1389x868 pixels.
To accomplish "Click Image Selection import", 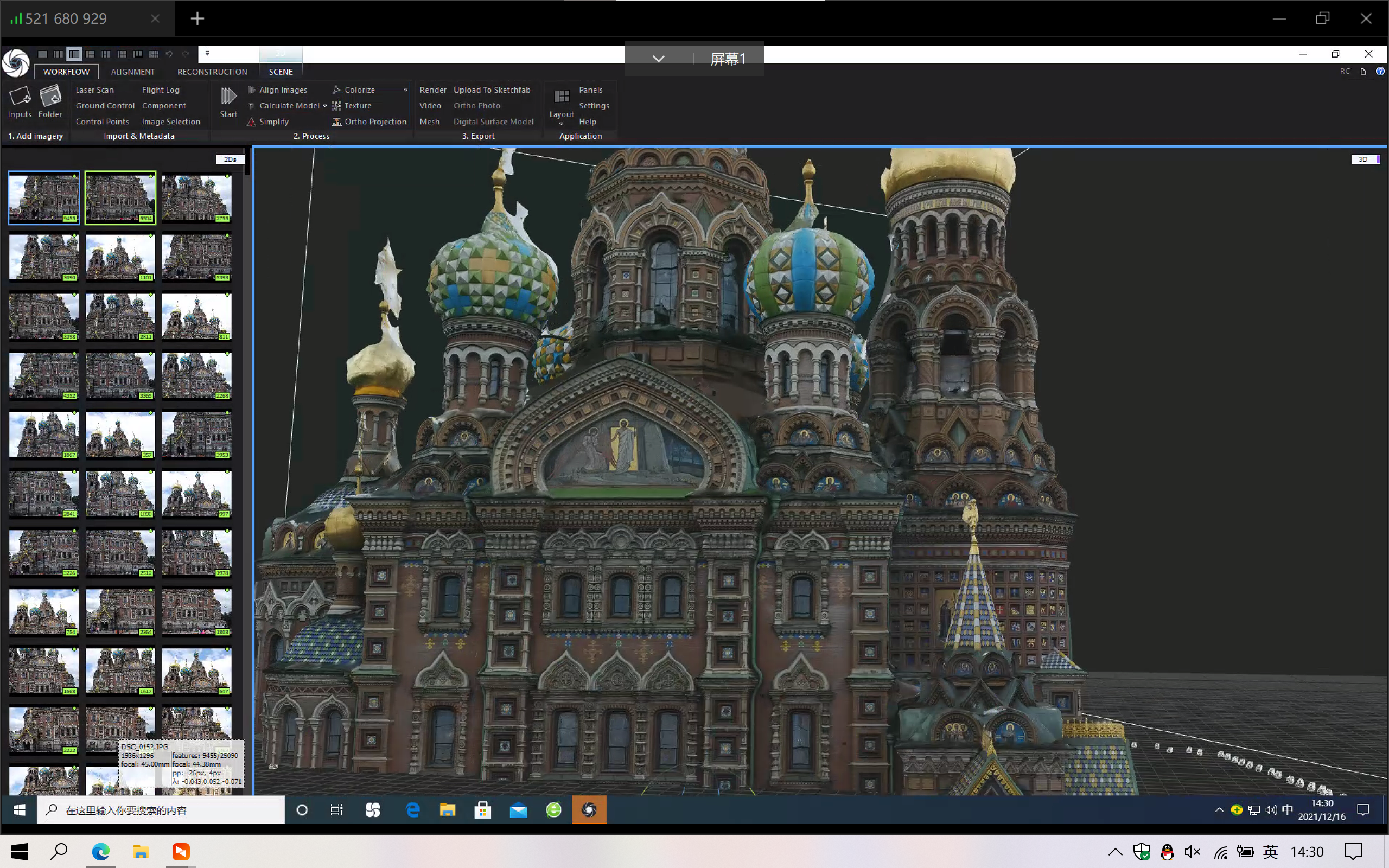I will click(x=171, y=122).
